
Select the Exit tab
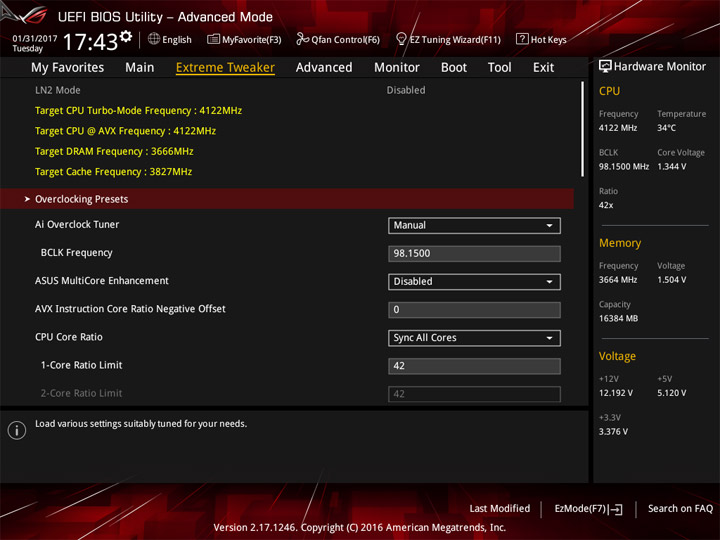(543, 68)
